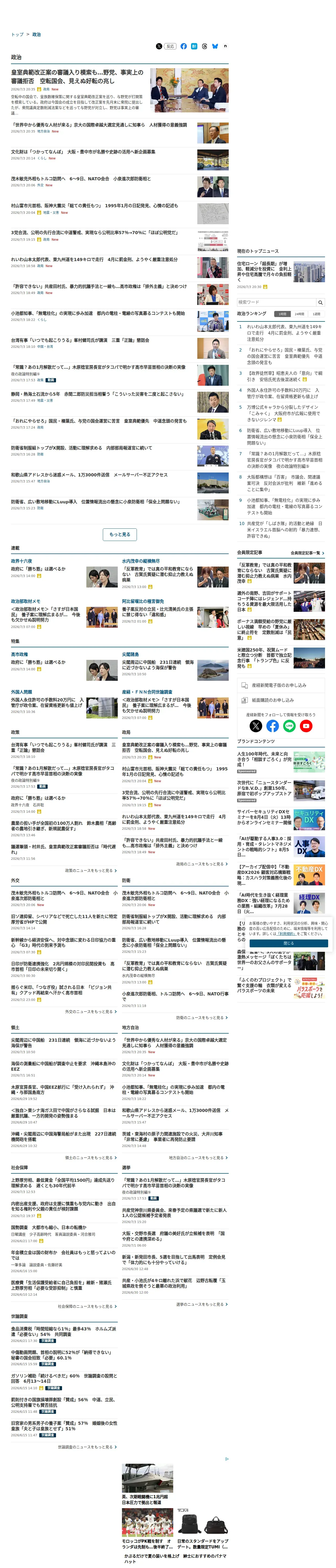Open the 尖閣諸島 feature heading
Viewport: 336px width, 1568px height.
tap(131, 654)
